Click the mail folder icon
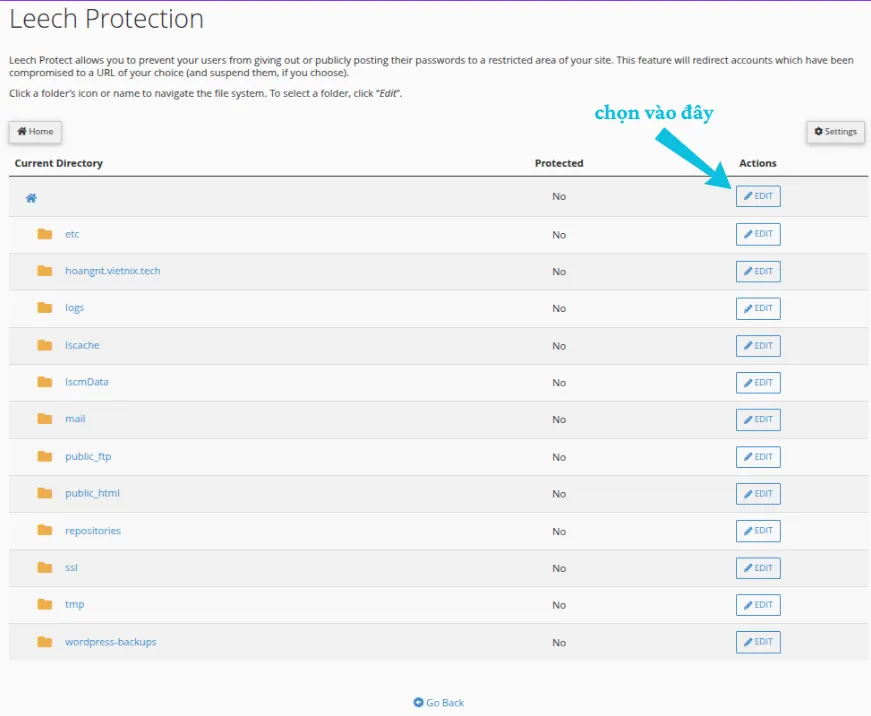This screenshot has width=871, height=716. [x=44, y=419]
